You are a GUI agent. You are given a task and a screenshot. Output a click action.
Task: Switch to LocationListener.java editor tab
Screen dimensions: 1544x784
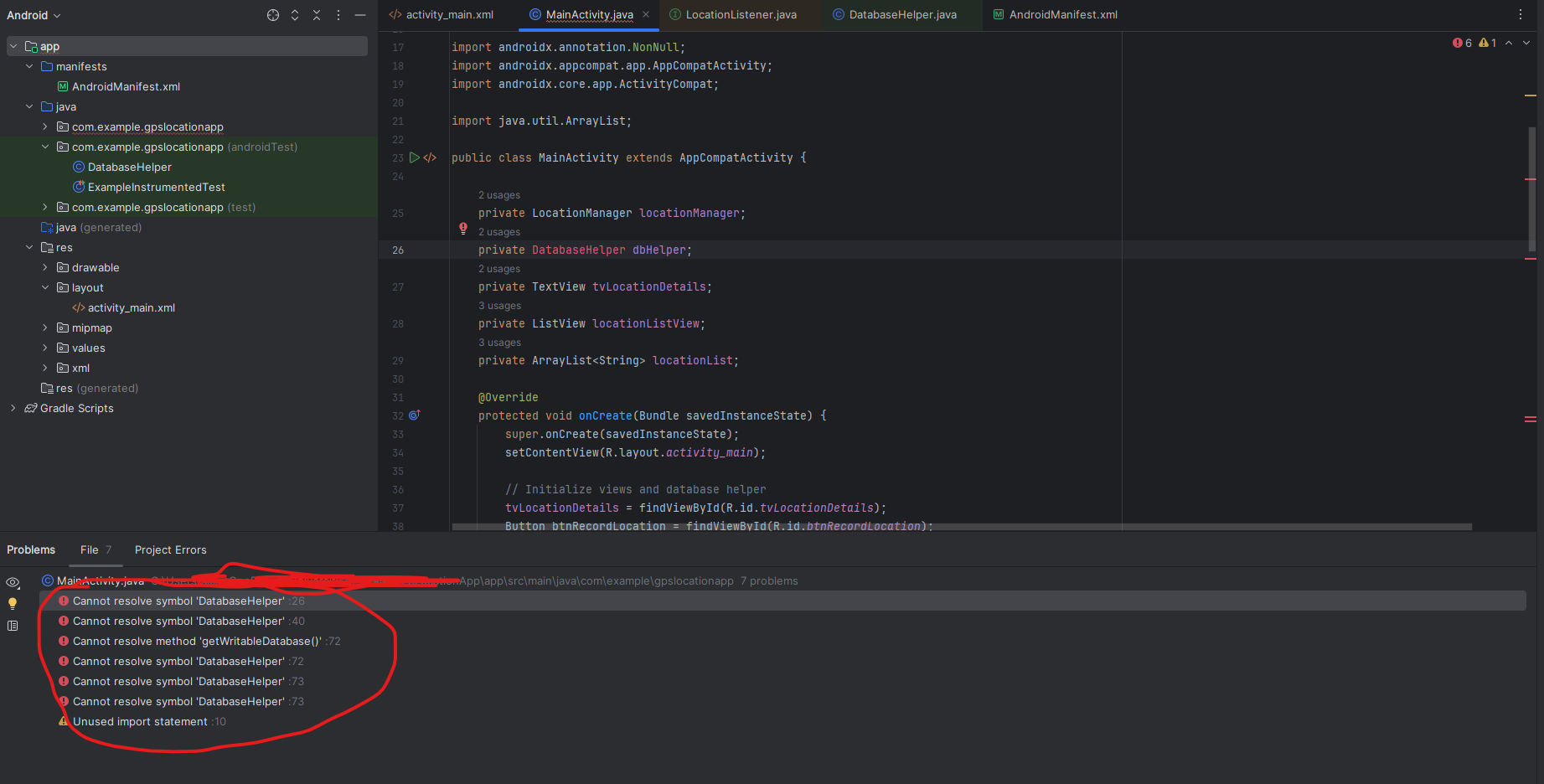tap(734, 15)
